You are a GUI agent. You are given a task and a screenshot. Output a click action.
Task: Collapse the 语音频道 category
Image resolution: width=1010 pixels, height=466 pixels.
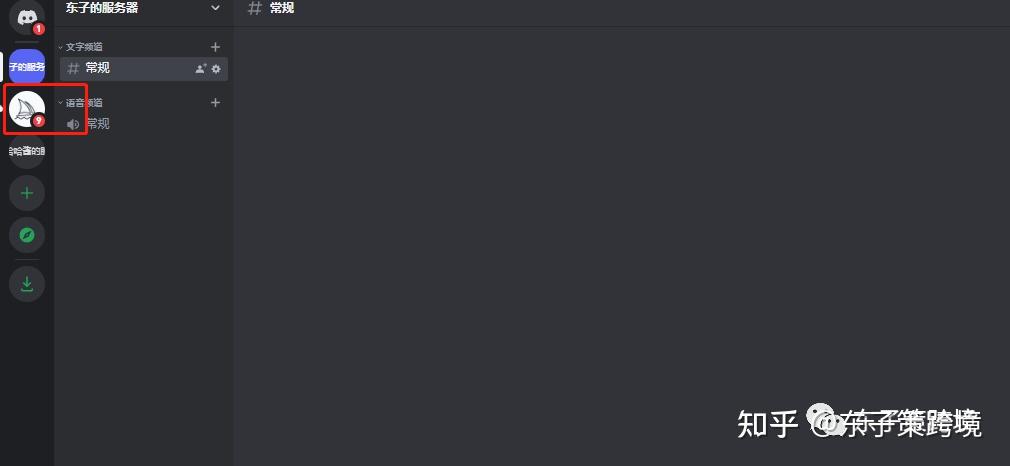point(81,102)
